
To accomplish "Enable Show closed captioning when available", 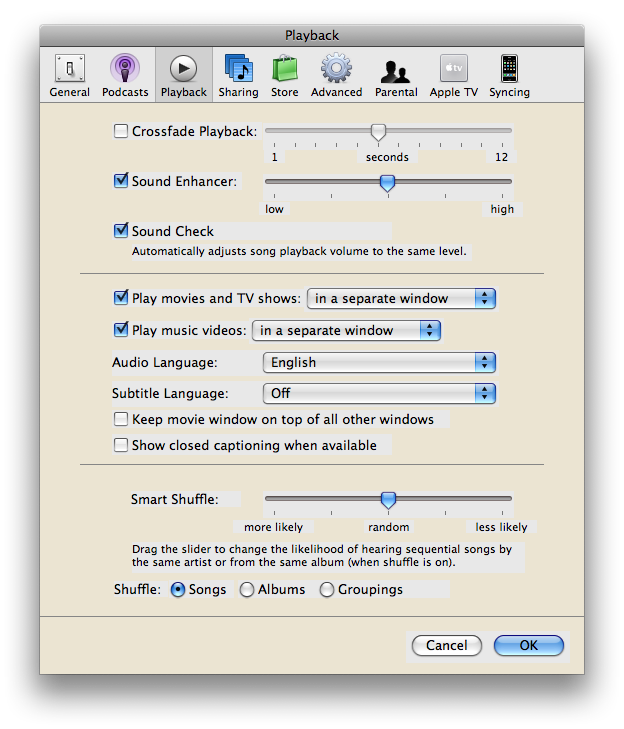I will [x=121, y=445].
